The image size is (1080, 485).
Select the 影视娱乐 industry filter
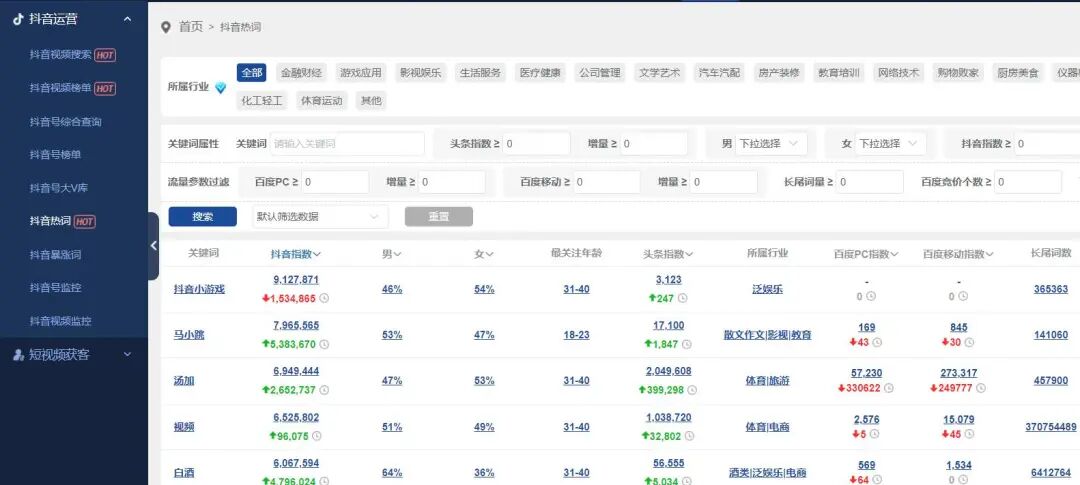(421, 72)
